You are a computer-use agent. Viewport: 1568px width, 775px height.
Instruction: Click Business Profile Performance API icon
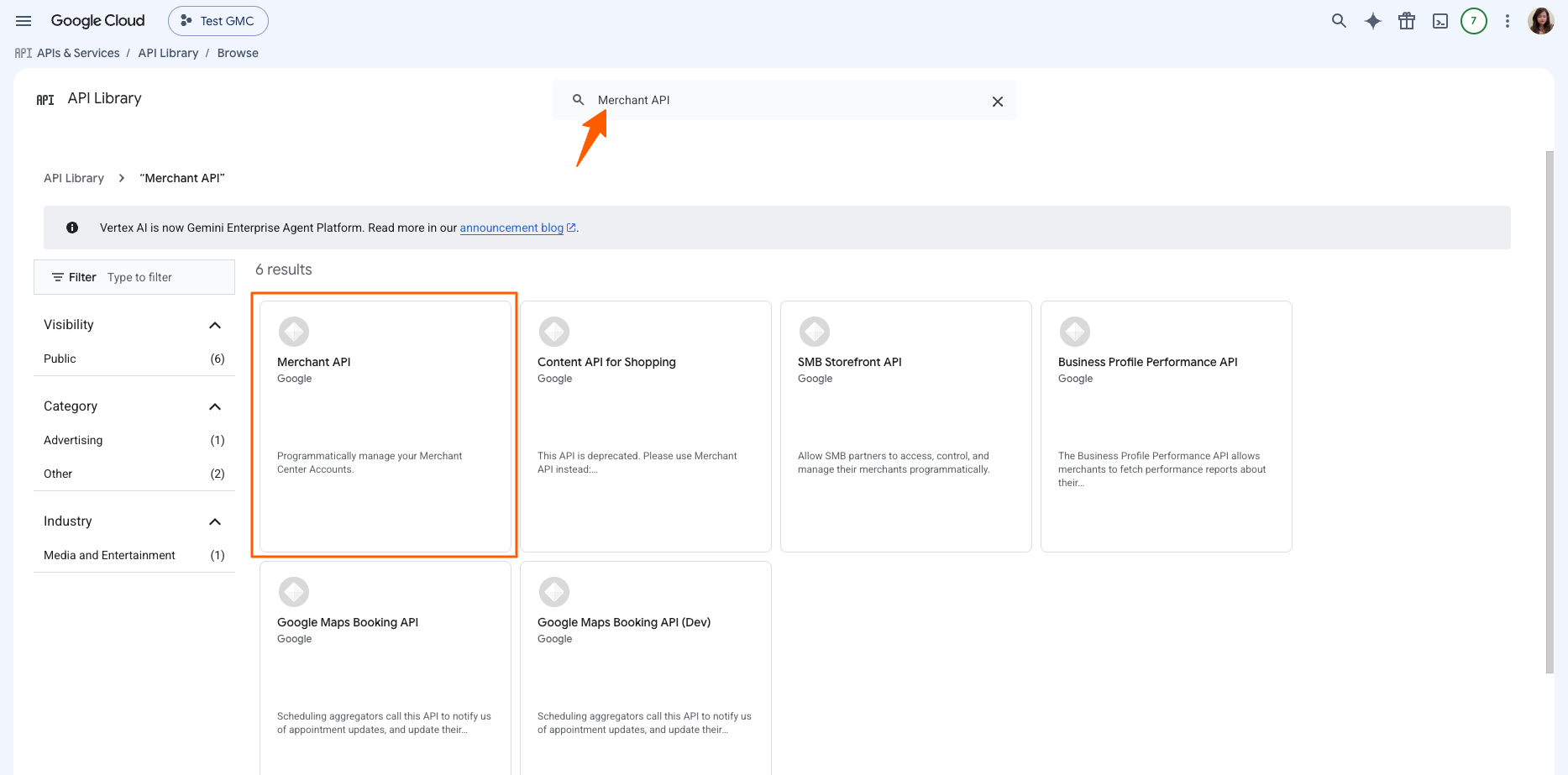pos(1075,332)
